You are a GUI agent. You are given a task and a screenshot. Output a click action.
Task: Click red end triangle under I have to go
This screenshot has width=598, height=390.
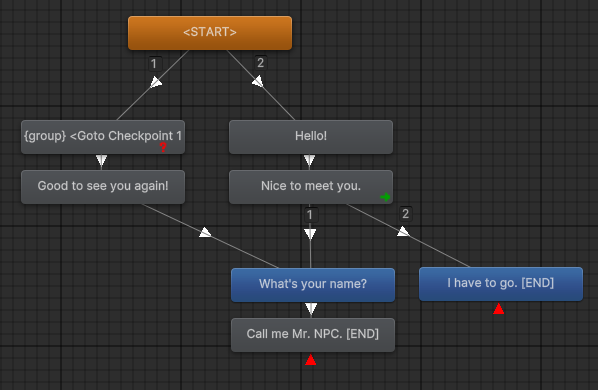tap(498, 308)
